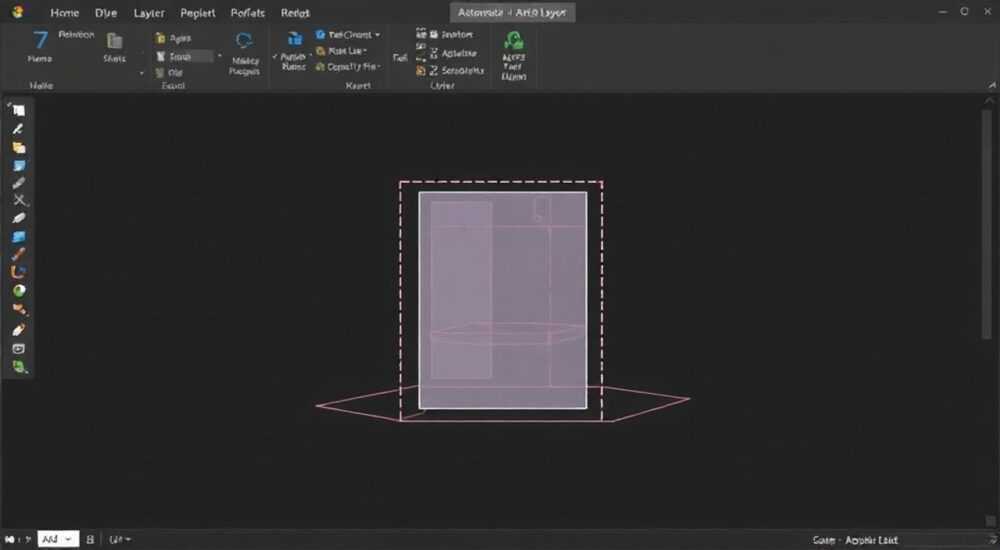Switch to the Dlue ribbon tab
This screenshot has height=550, width=1000.
pyautogui.click(x=106, y=13)
